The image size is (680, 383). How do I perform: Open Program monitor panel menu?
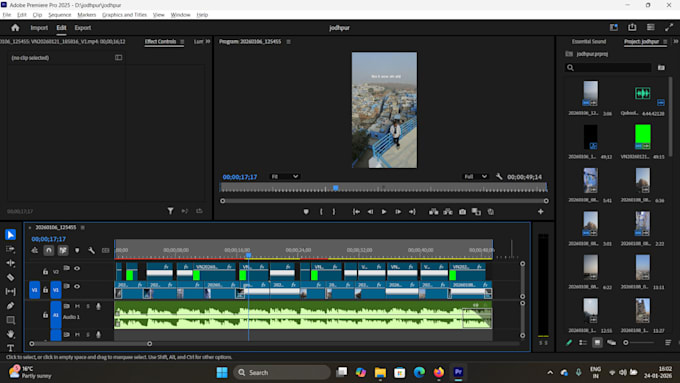pos(288,42)
